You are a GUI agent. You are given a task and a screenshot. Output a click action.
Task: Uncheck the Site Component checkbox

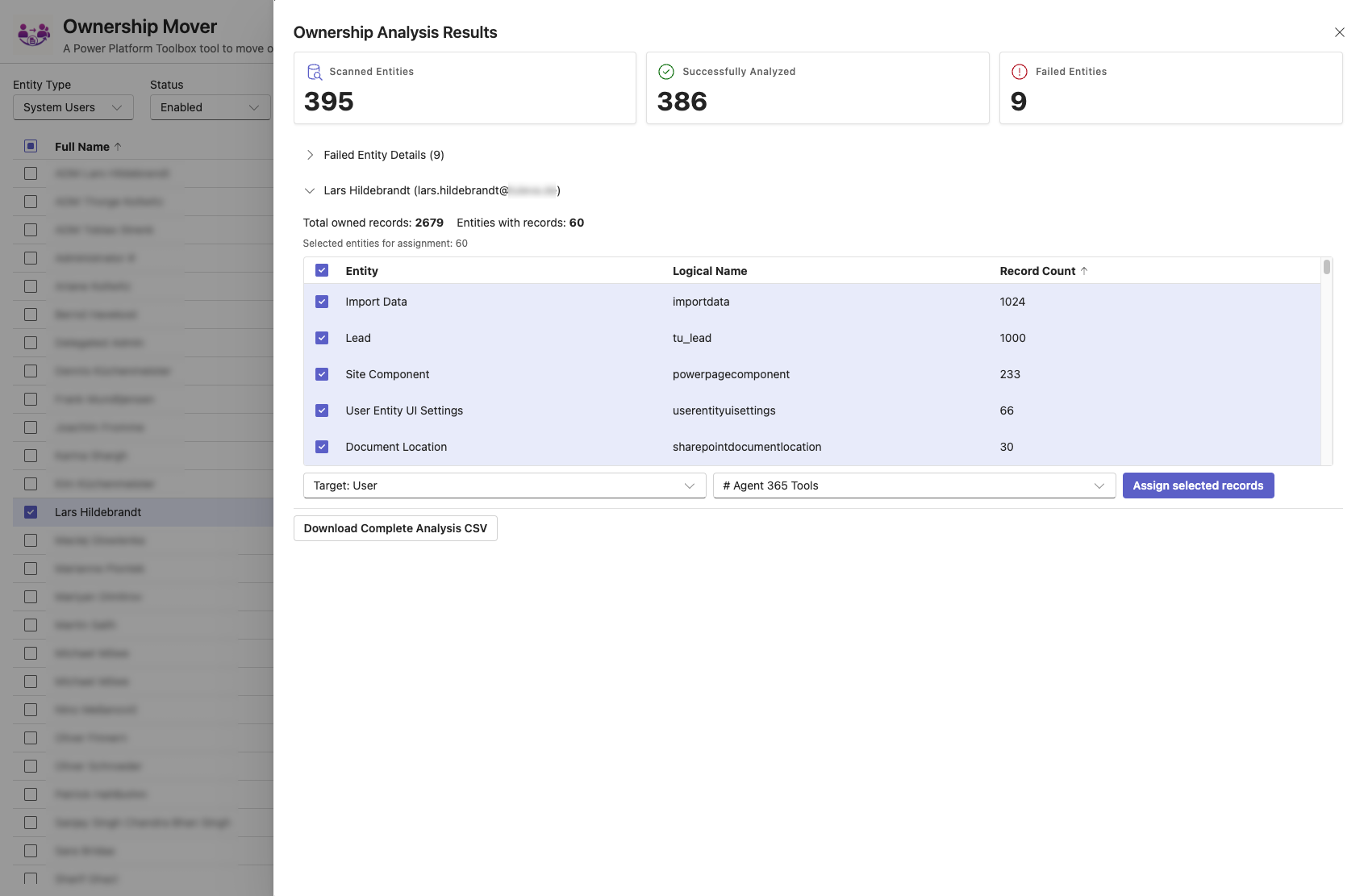coord(322,374)
